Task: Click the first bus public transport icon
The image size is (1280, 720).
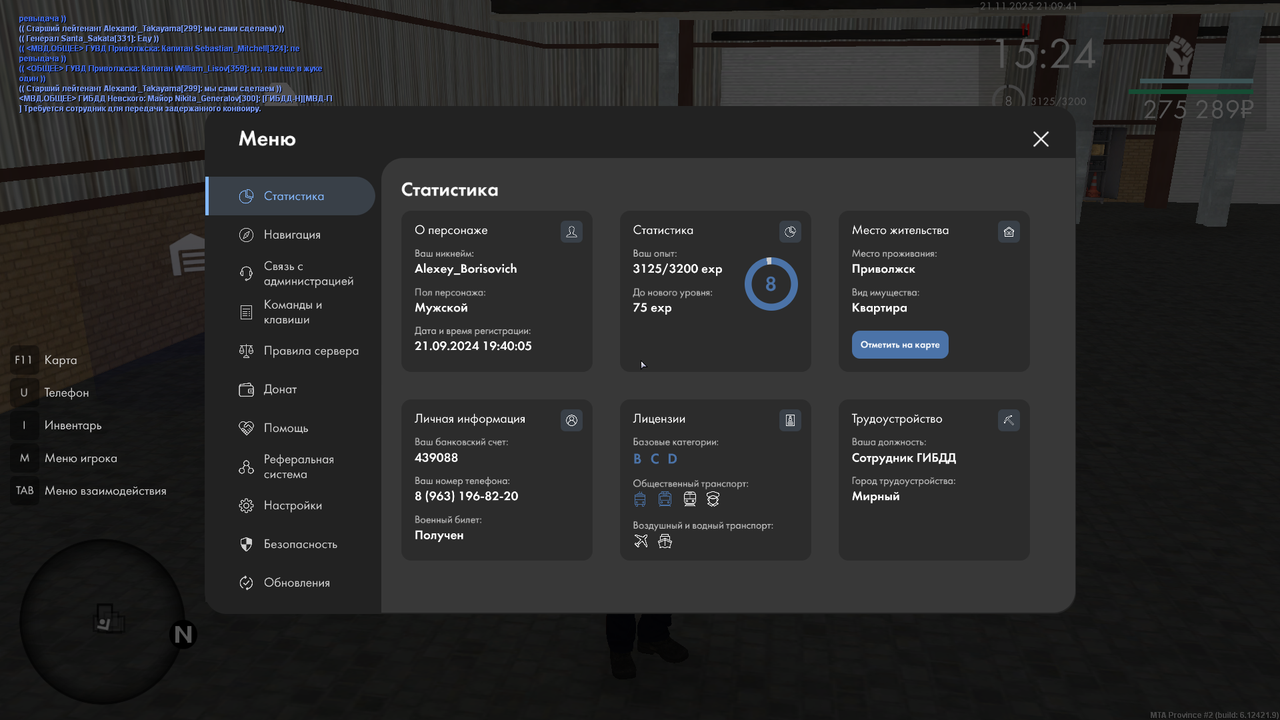Action: [x=640, y=499]
